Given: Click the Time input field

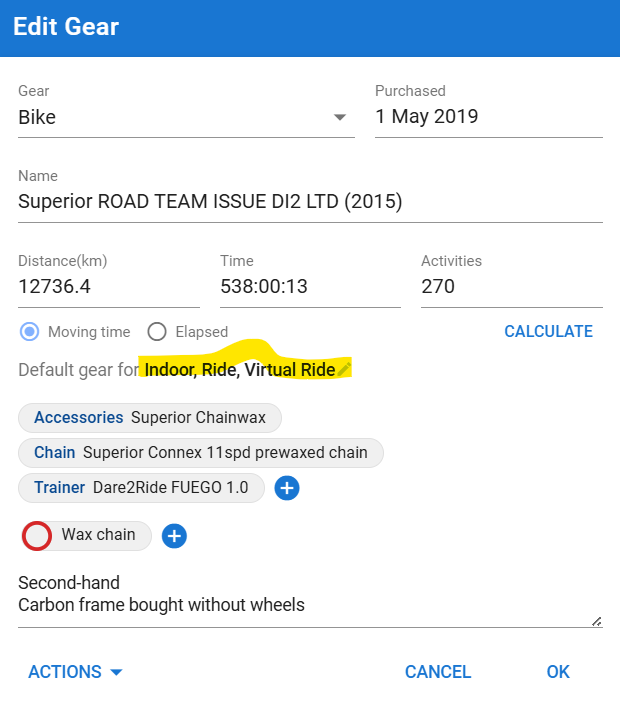Looking at the screenshot, I should tap(310, 287).
